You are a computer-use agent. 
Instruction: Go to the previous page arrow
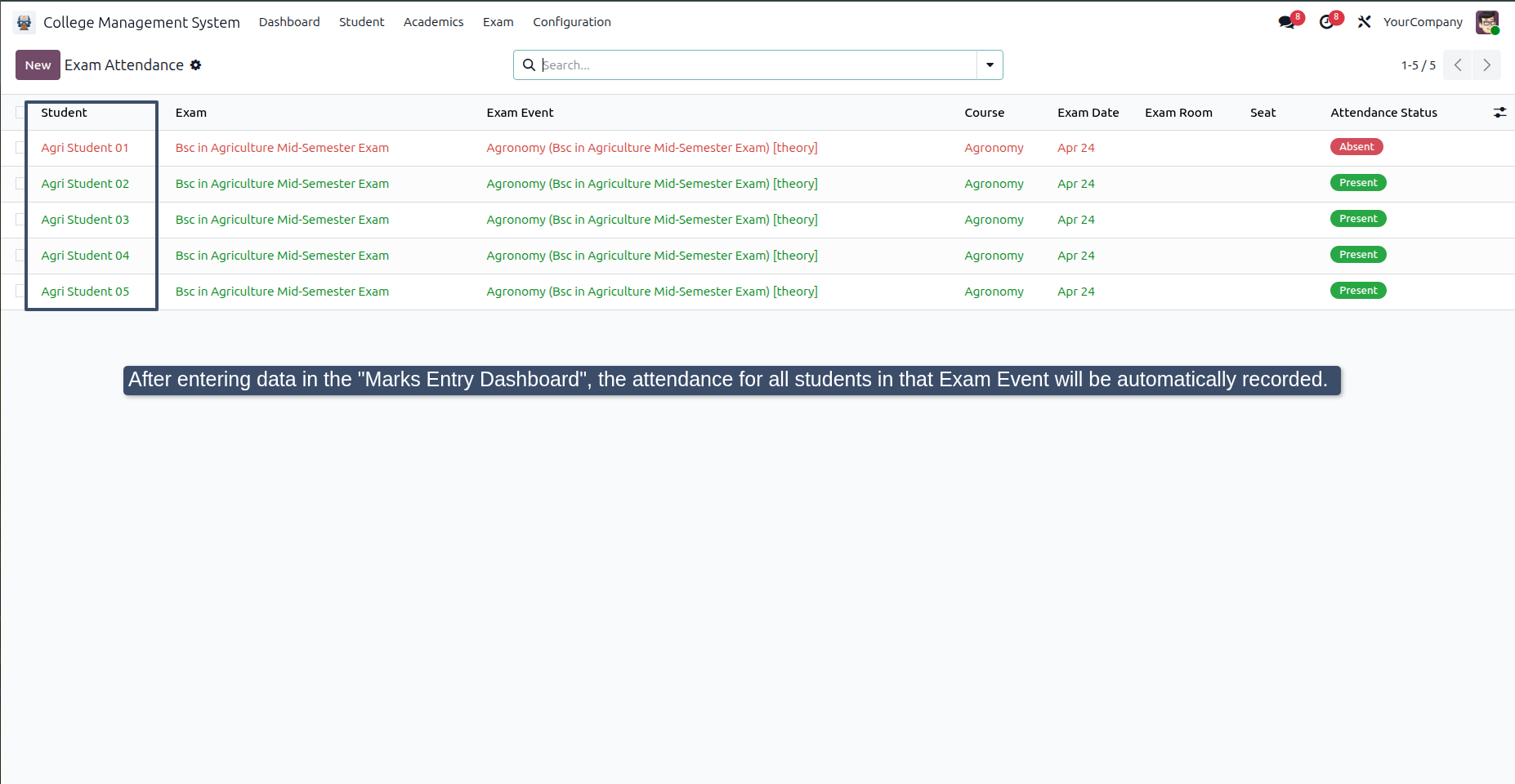(x=1458, y=65)
